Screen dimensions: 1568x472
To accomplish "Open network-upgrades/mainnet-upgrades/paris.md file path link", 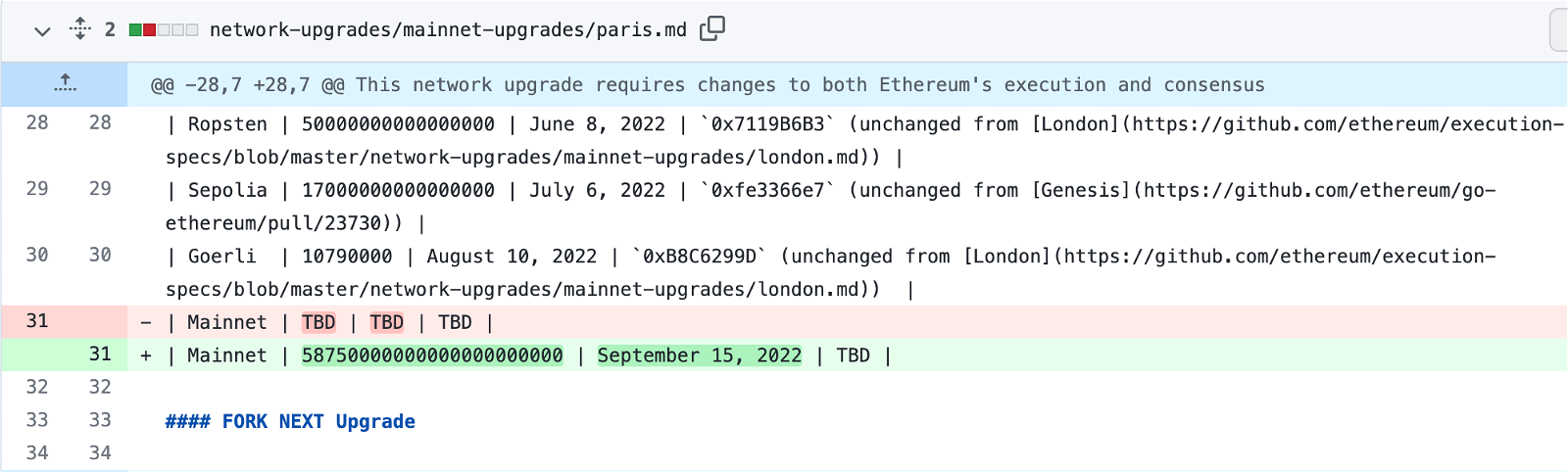I will coord(448,29).
